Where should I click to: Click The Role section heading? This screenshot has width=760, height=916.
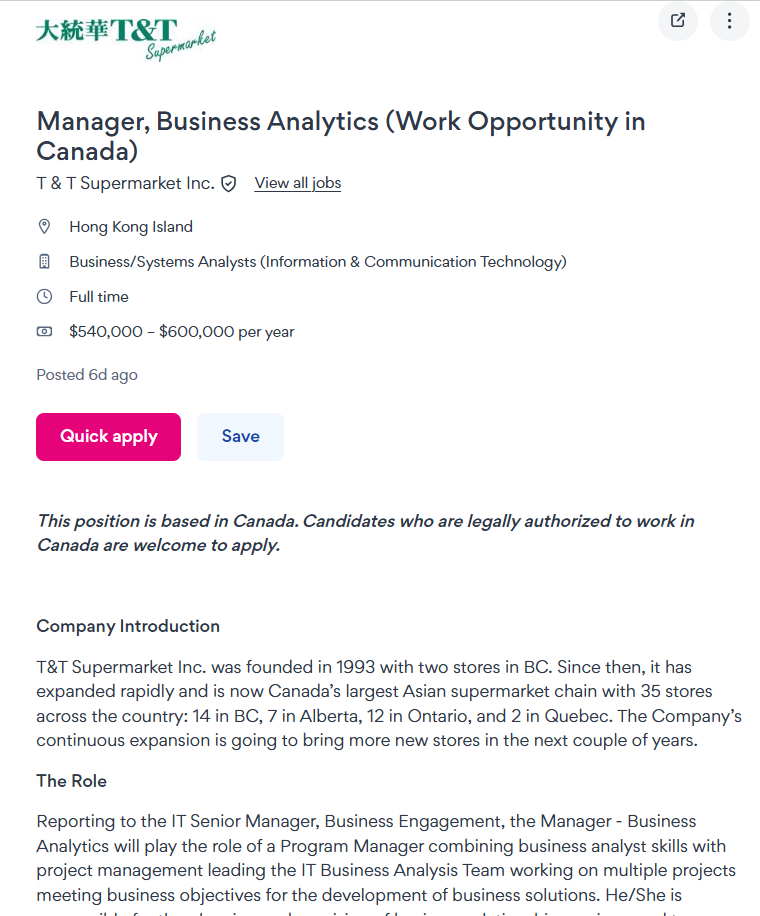71,781
